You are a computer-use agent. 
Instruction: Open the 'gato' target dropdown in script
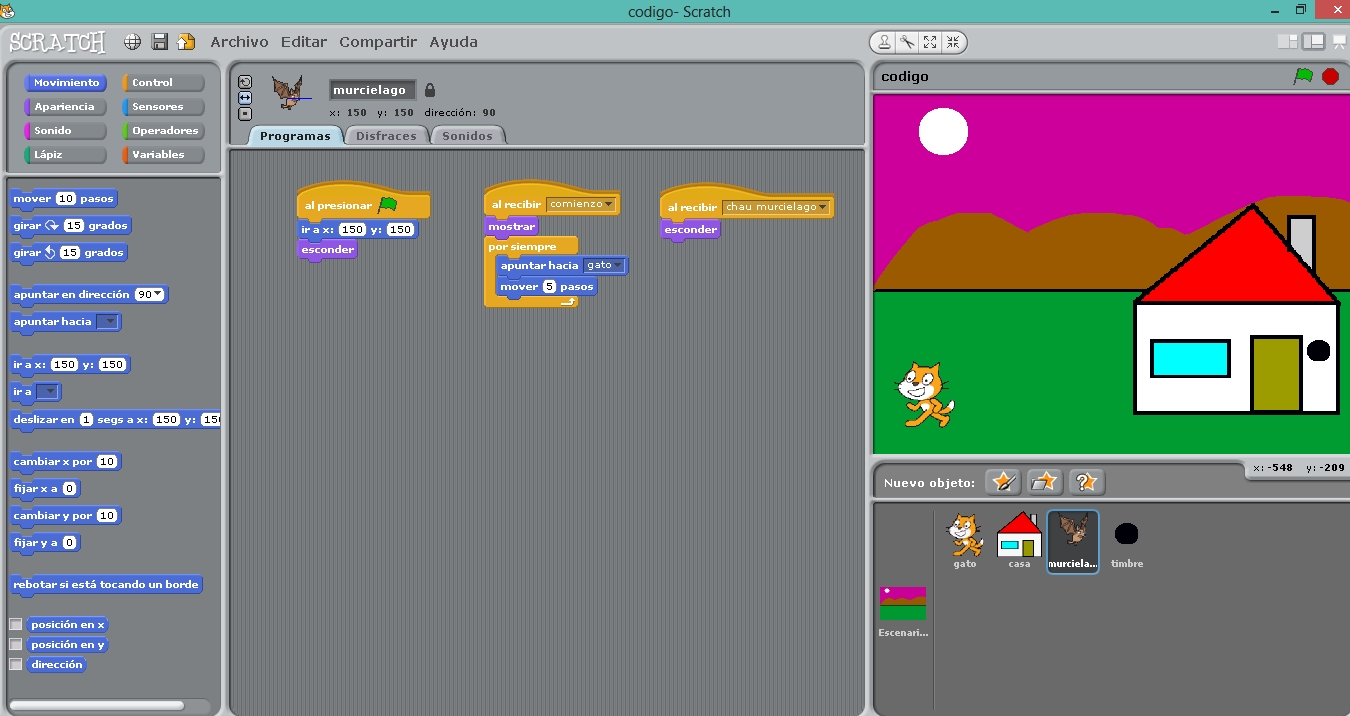[619, 266]
